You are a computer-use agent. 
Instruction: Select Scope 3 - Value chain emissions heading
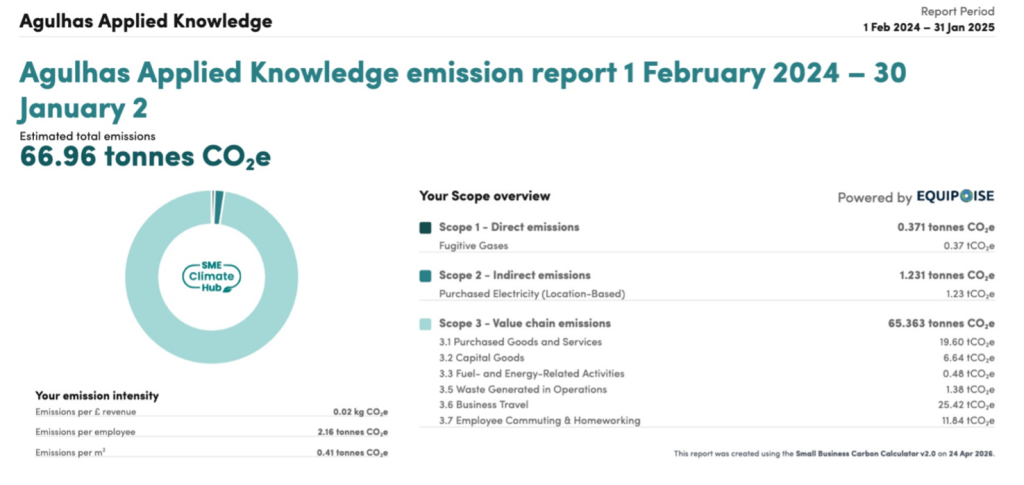[524, 324]
